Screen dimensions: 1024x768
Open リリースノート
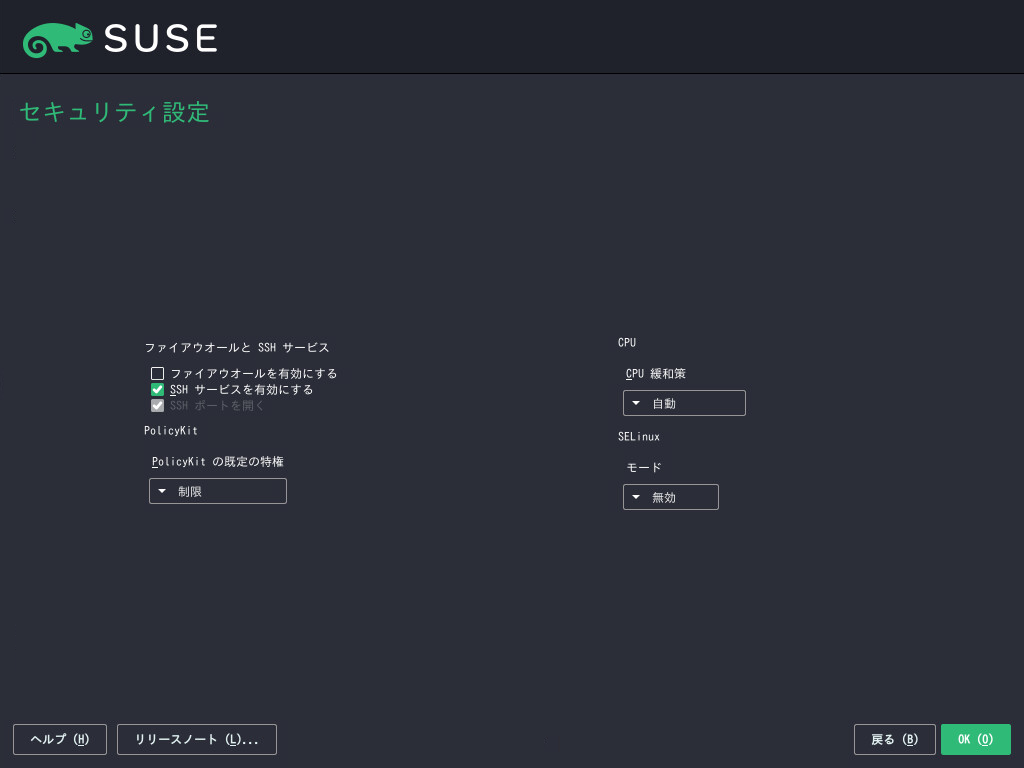(x=196, y=739)
